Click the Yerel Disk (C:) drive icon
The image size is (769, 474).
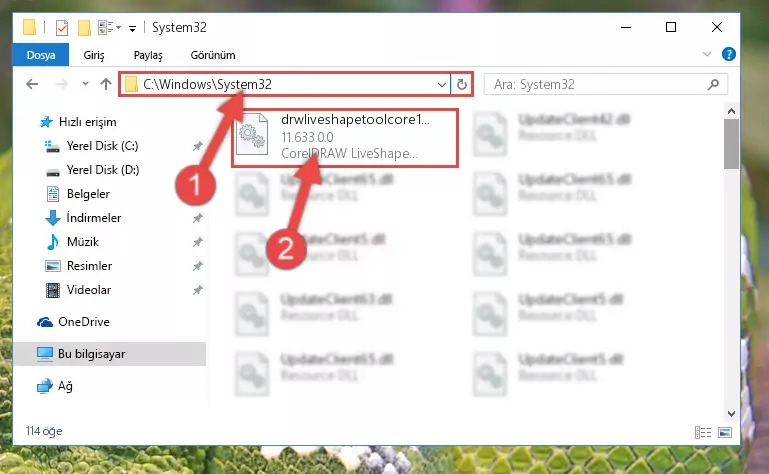52,146
